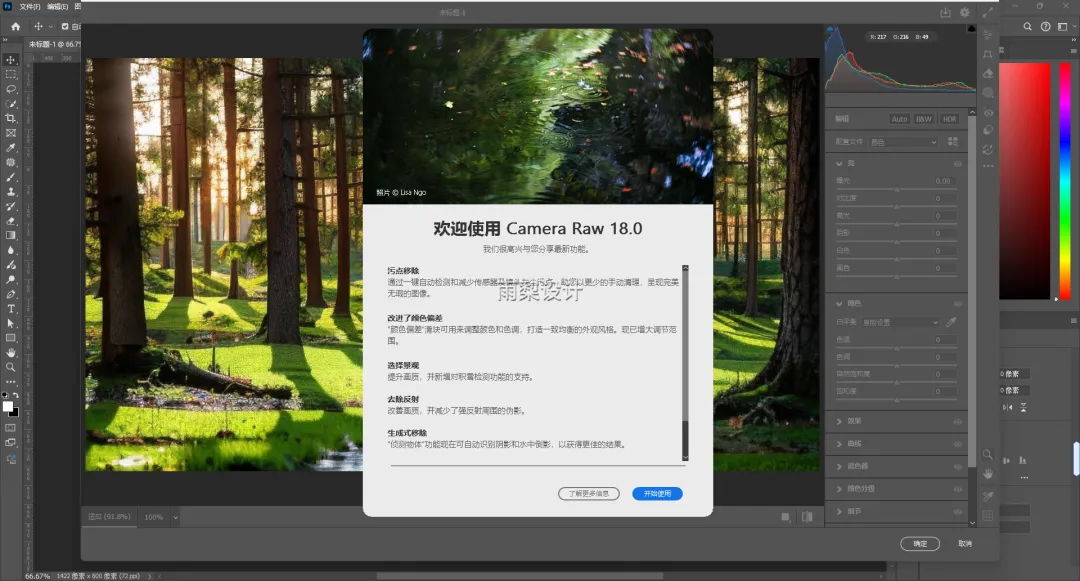This screenshot has height=581, width=1080.
Task: Open the Camera Raw Geometry crop icon
Action: point(988,54)
